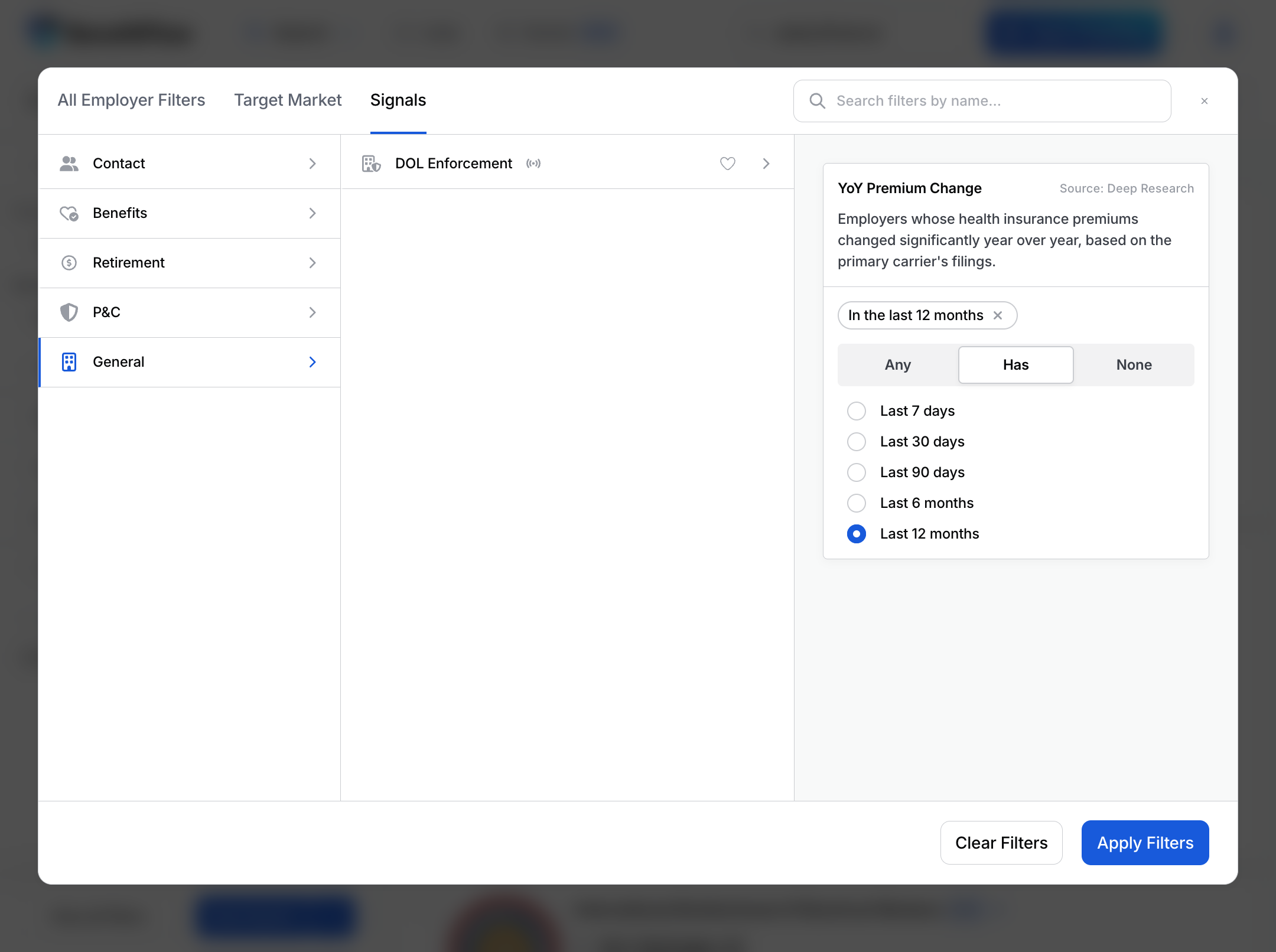Viewport: 1276px width, 952px height.
Task: Click the Retirement dollar coin icon
Action: tap(69, 263)
